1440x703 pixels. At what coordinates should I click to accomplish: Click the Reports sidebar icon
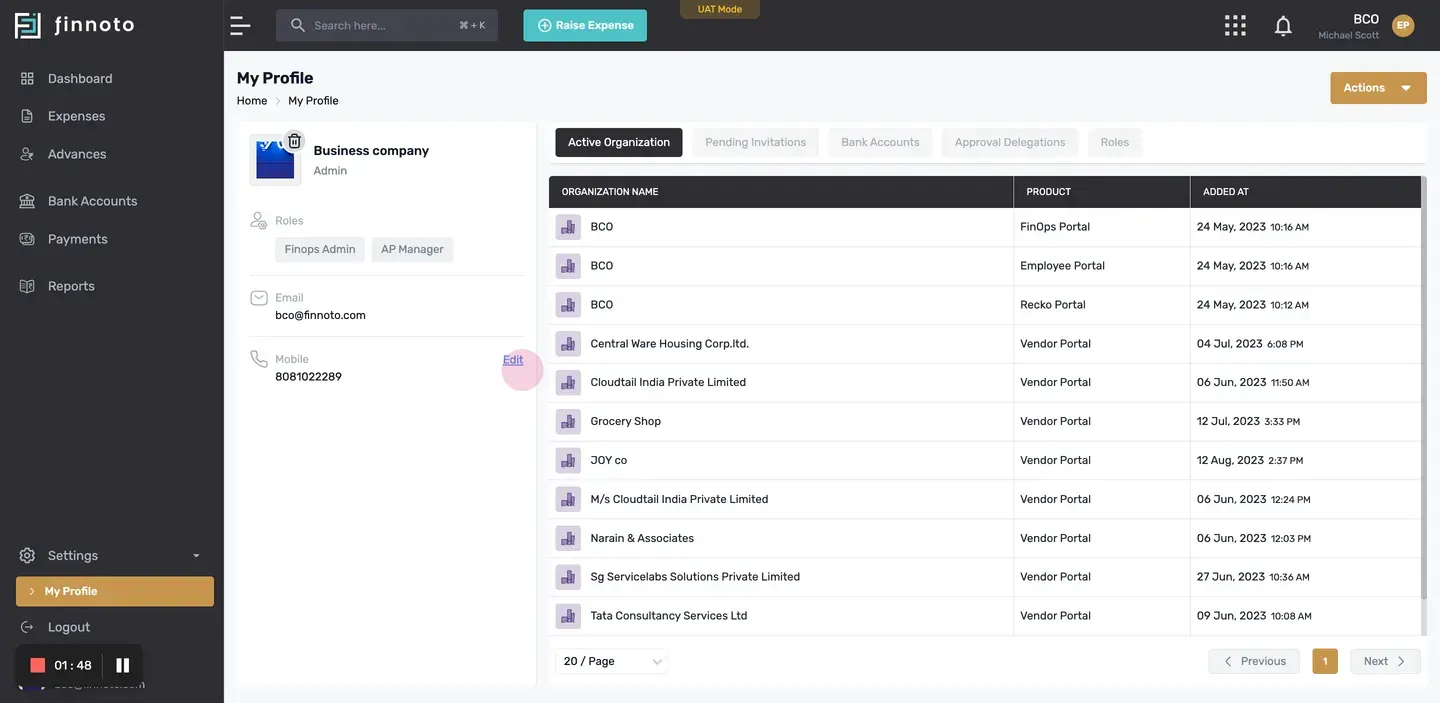click(x=27, y=286)
